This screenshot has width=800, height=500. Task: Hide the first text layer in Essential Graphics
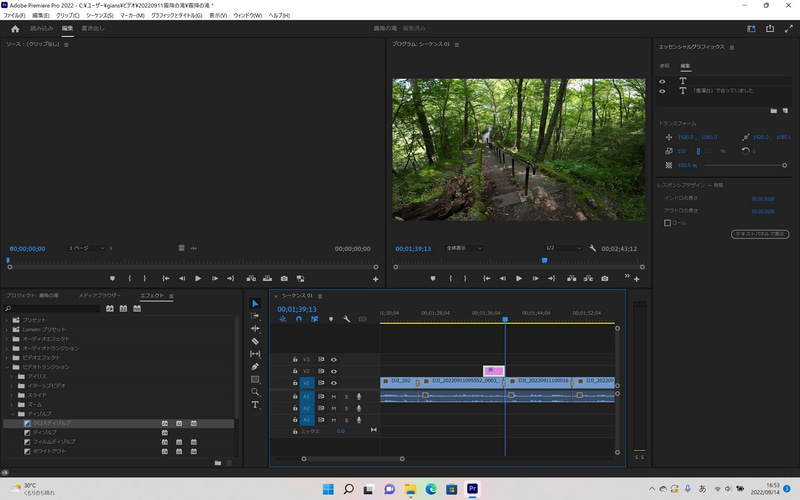pyautogui.click(x=662, y=81)
